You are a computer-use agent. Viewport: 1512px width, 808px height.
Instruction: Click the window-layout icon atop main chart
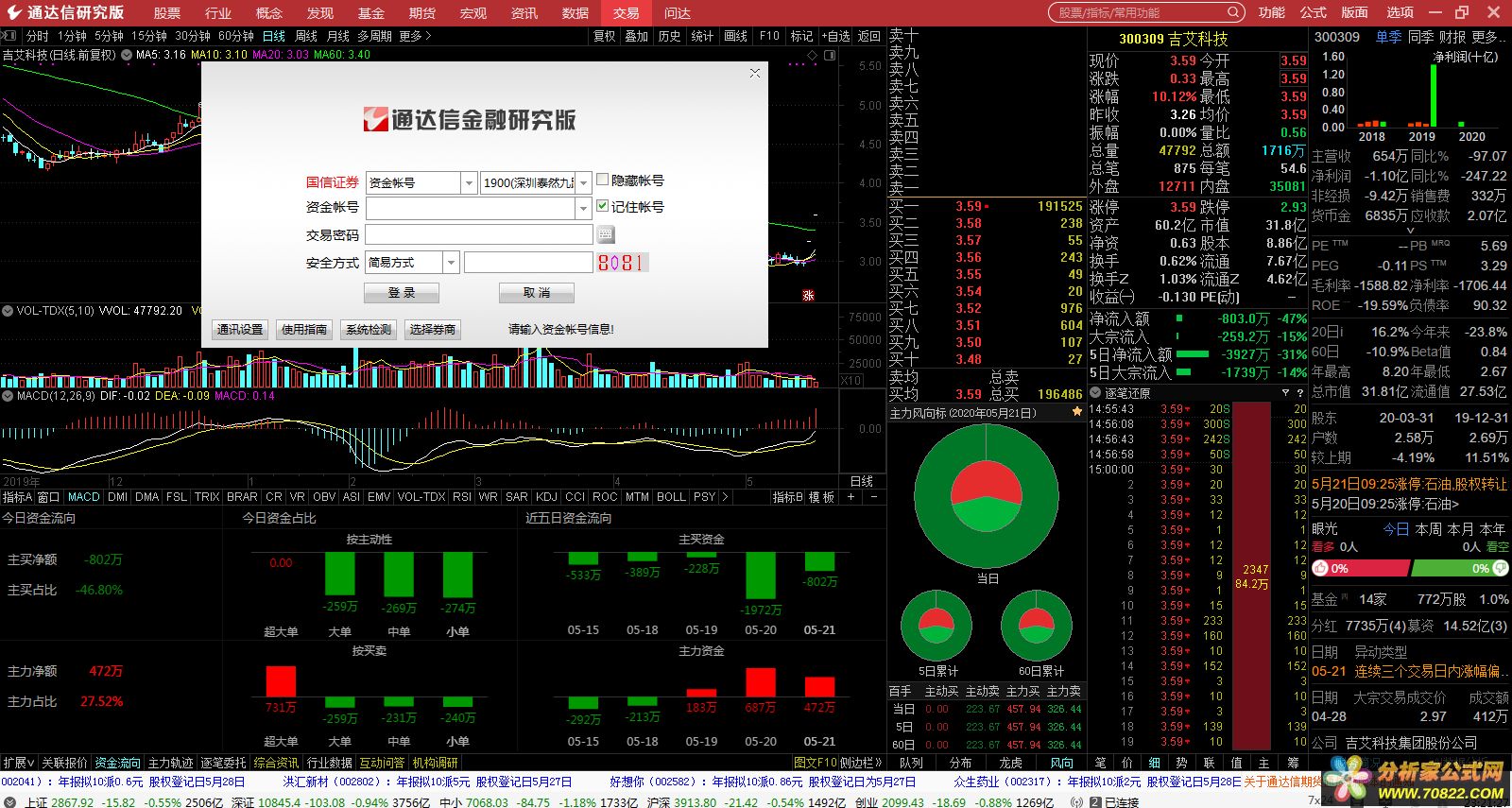(x=829, y=55)
